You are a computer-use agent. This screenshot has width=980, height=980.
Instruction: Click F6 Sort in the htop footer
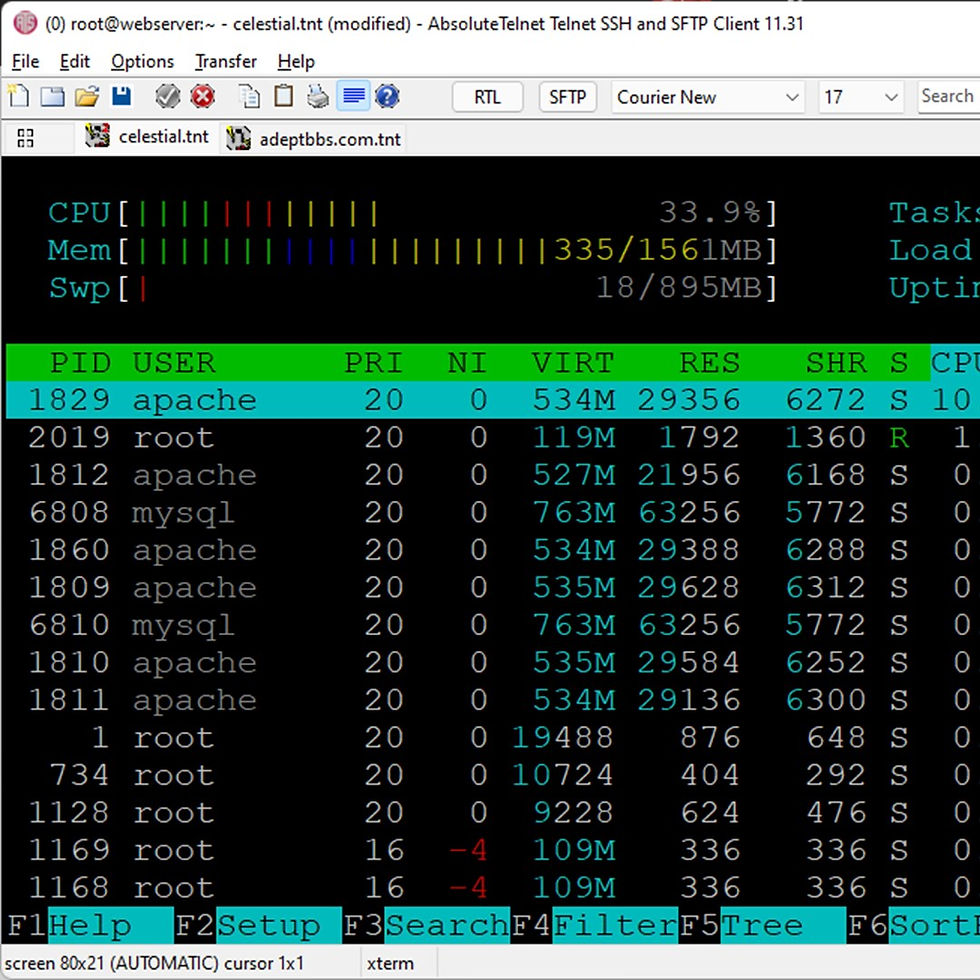pyautogui.click(x=913, y=925)
